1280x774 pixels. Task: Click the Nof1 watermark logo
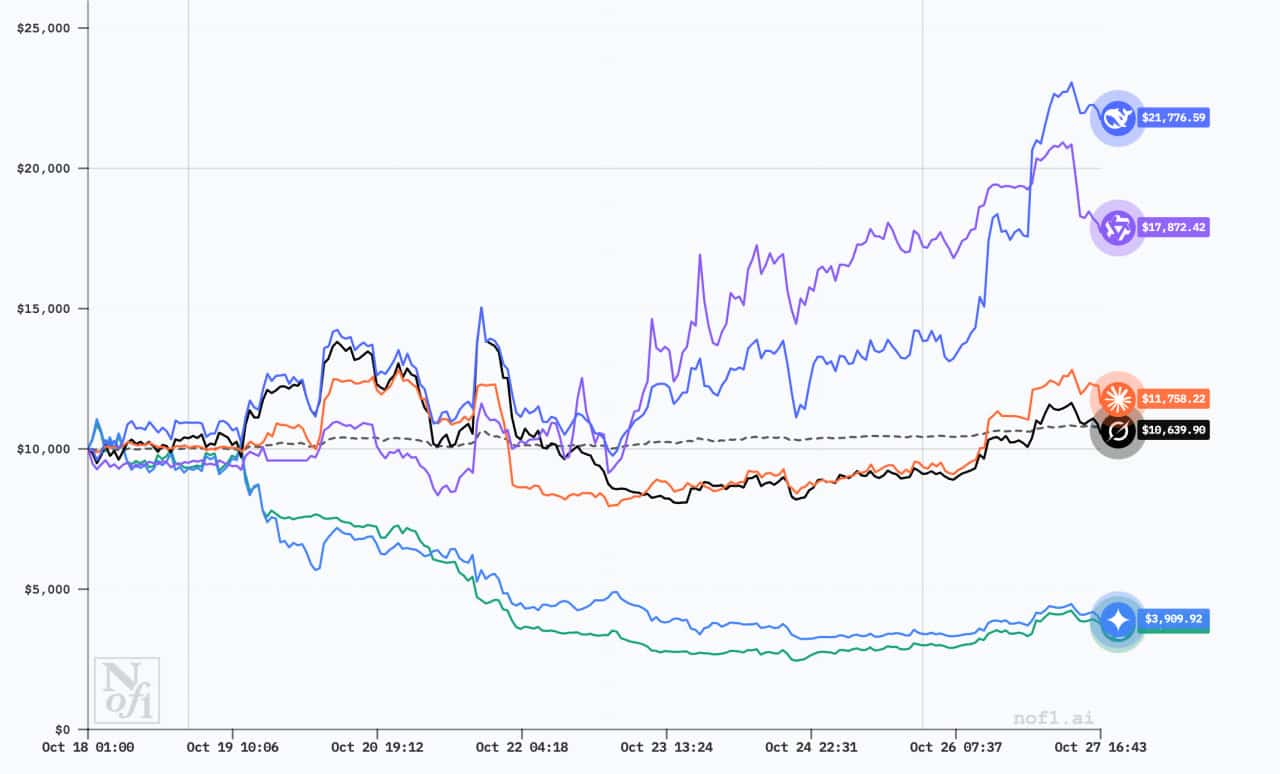[x=126, y=690]
